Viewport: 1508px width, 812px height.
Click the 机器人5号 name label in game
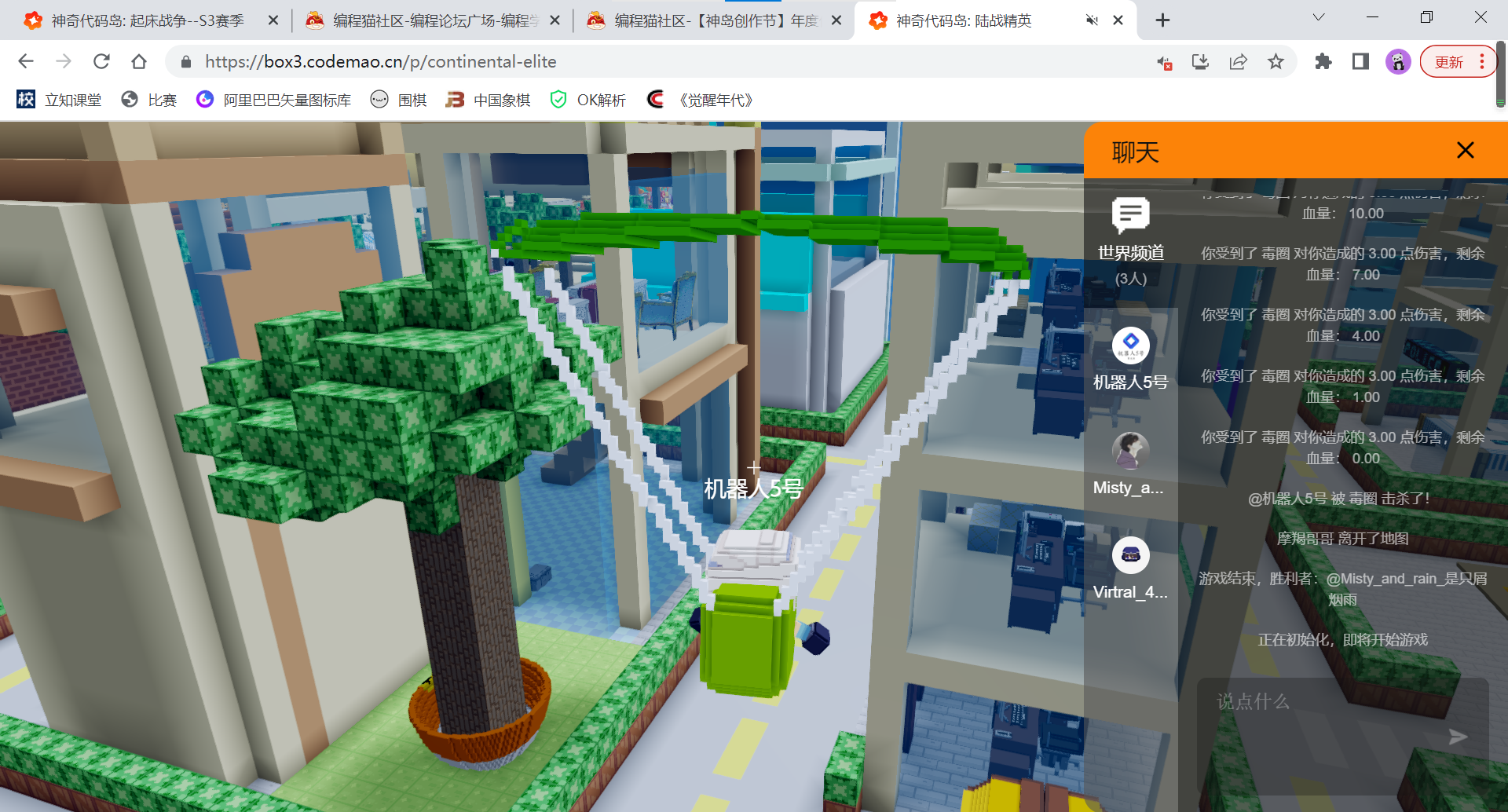[x=752, y=488]
